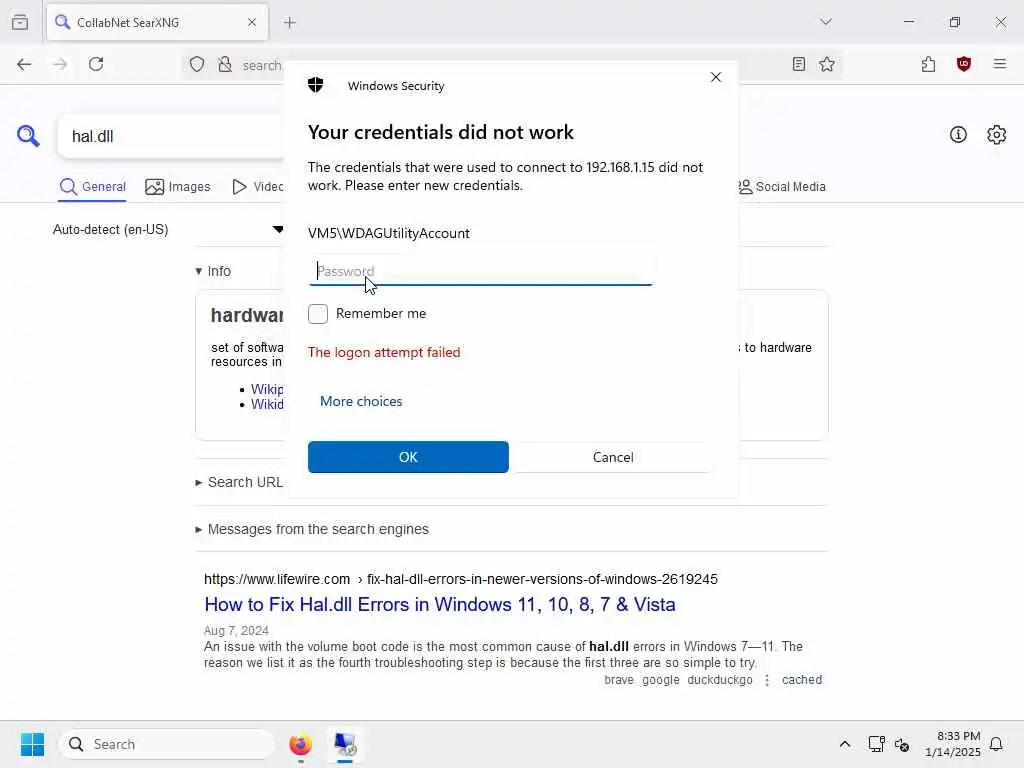The image size is (1024, 768).
Task: Click the hal.dll search box
Action: 171,136
